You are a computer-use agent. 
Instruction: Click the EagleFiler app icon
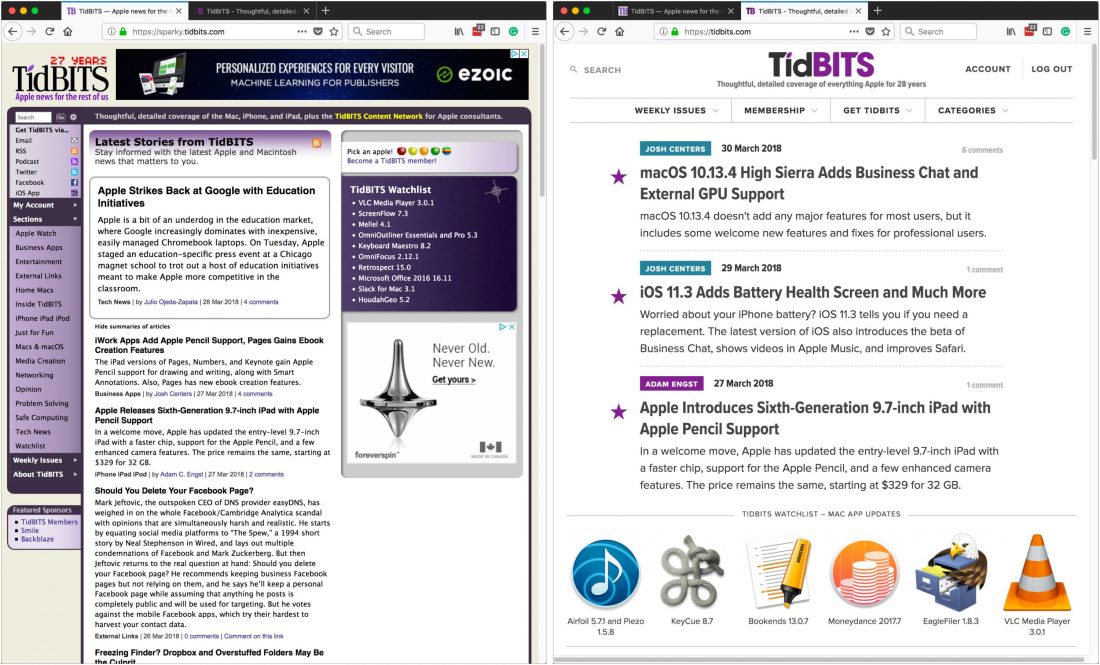click(x=951, y=574)
